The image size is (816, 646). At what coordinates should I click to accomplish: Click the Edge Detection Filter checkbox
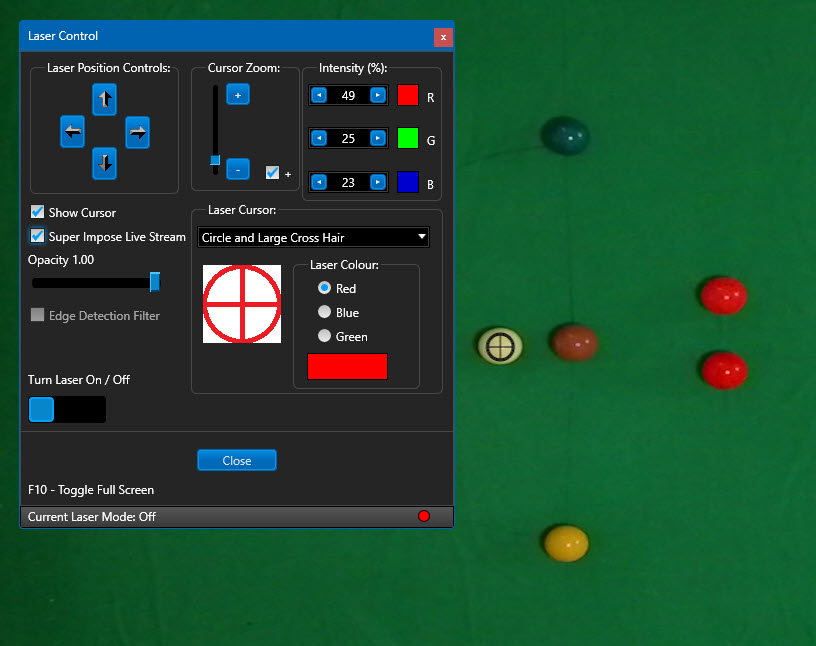point(37,314)
